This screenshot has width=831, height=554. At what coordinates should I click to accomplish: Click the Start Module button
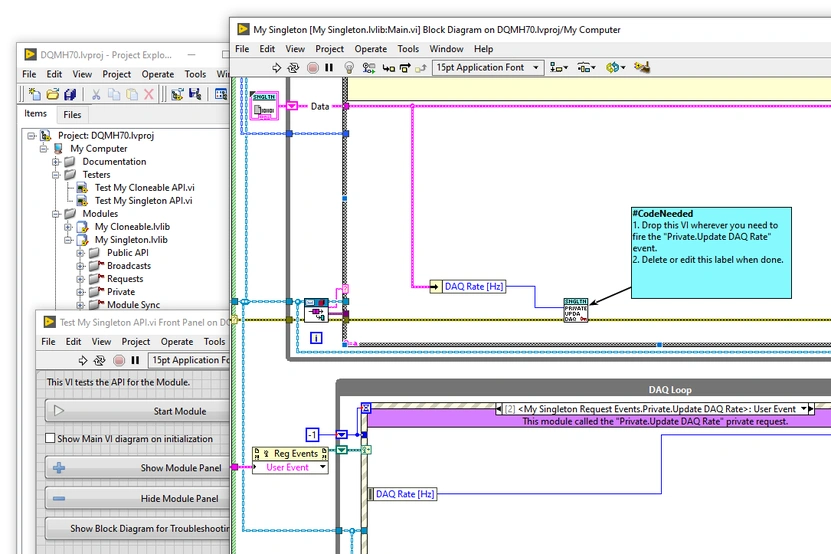click(139, 411)
